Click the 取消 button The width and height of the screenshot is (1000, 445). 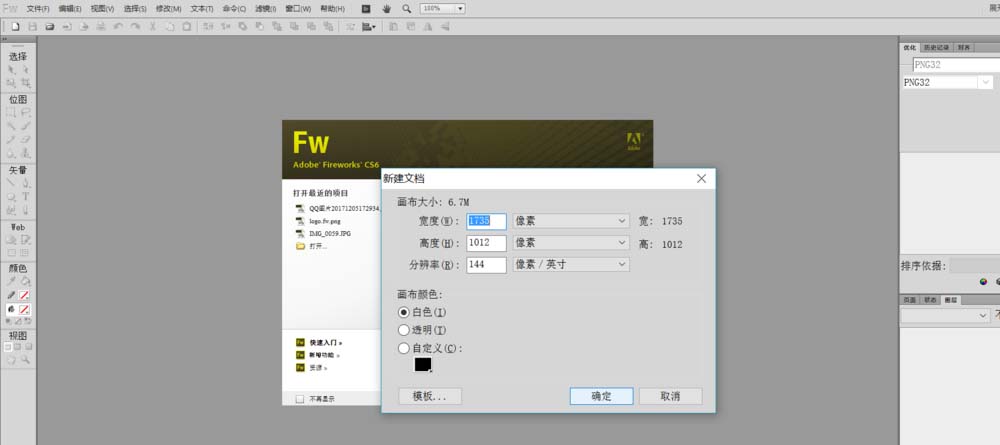670,396
